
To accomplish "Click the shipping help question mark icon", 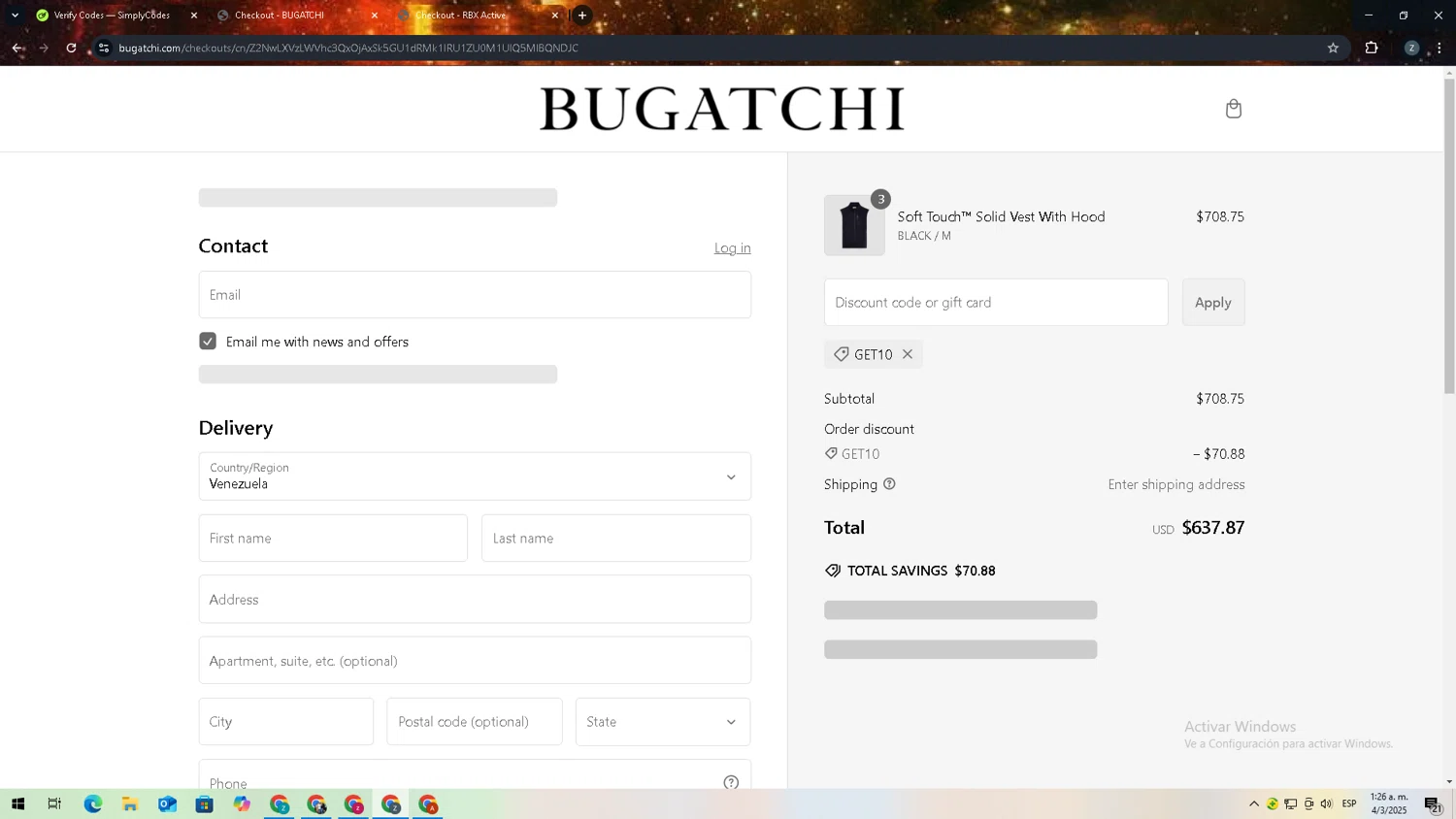I will [x=889, y=484].
